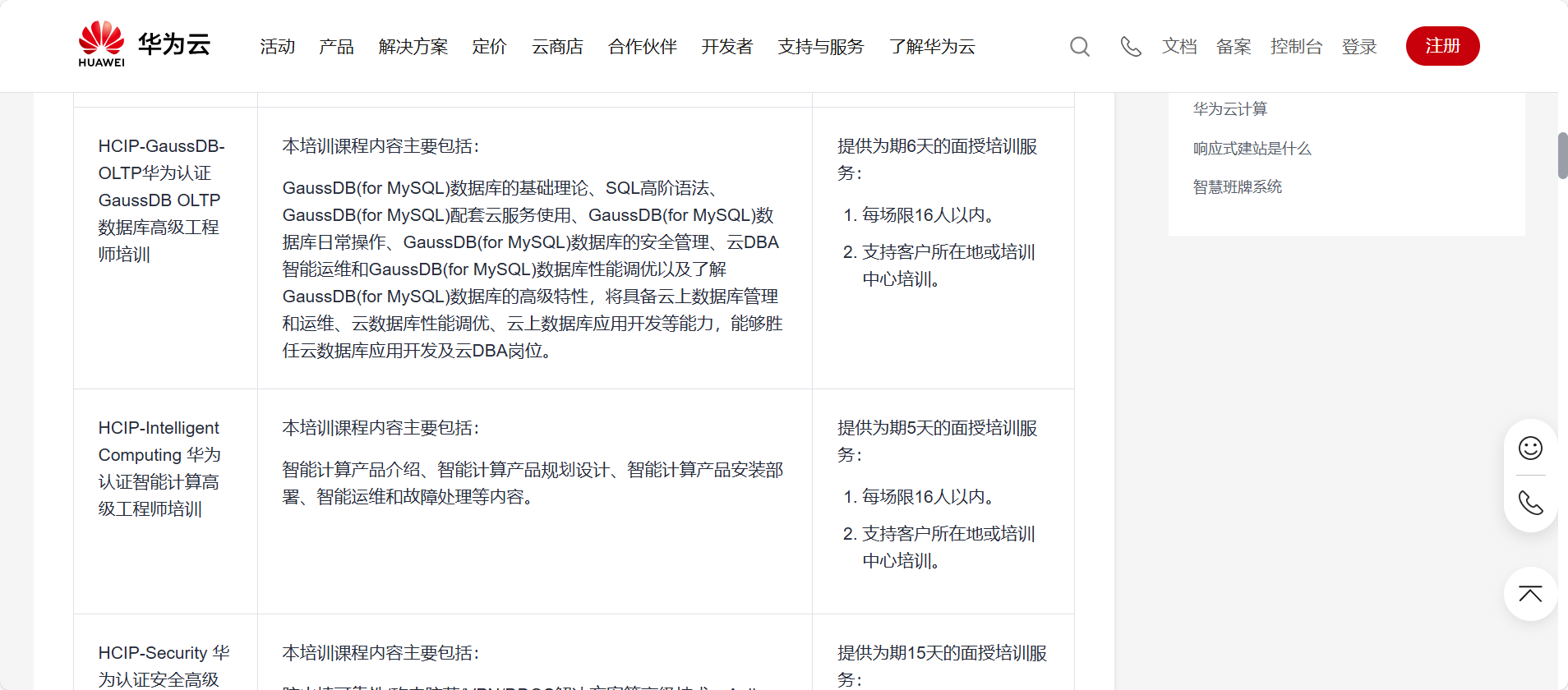Open the 合作伙伴 menu
1568x690 pixels.
point(643,47)
